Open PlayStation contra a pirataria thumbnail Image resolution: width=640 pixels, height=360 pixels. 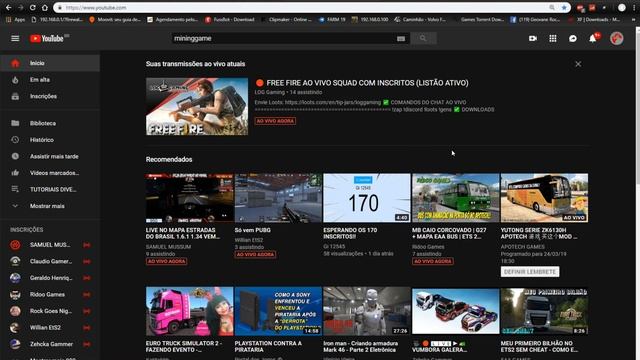(x=278, y=311)
